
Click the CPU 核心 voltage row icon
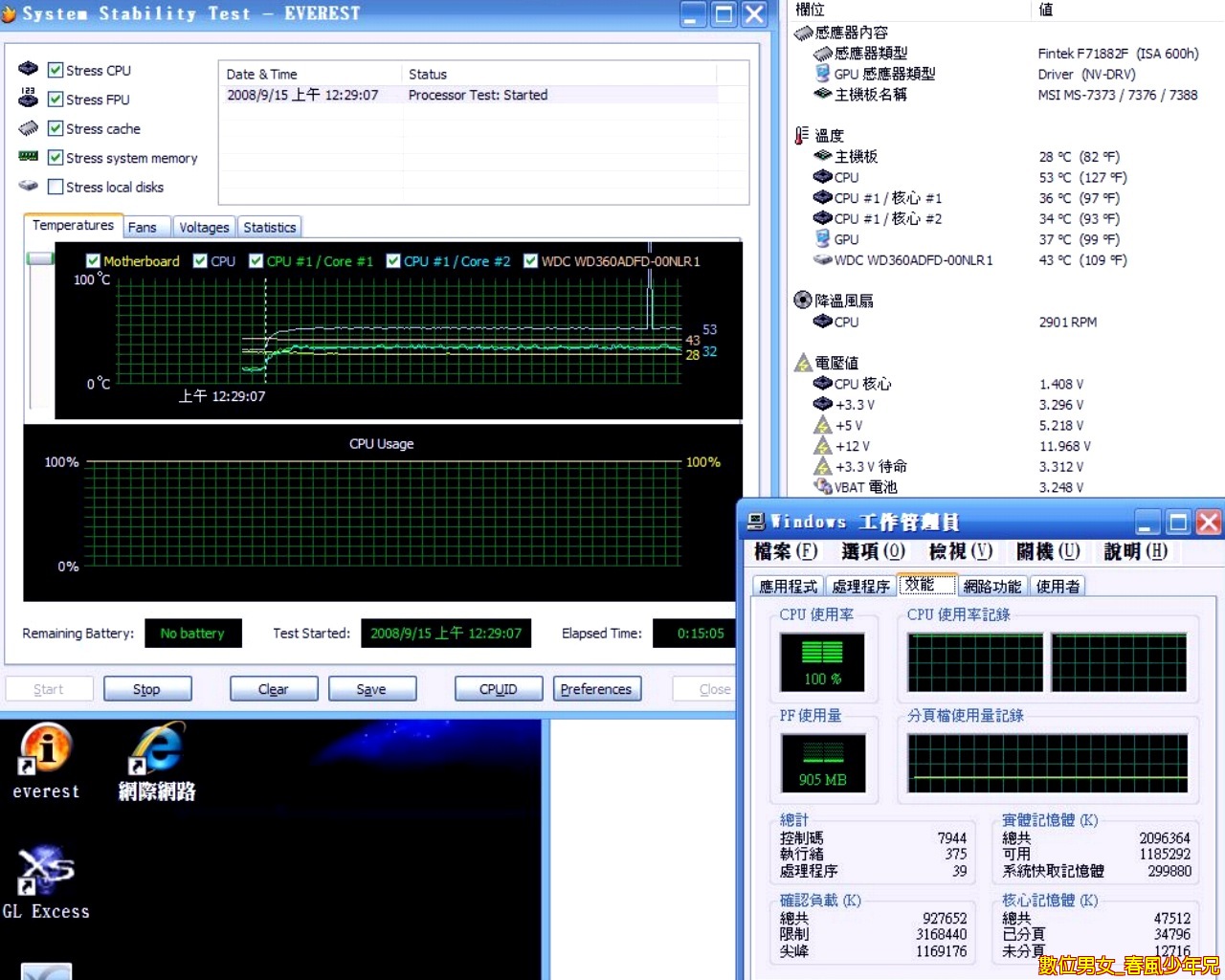pos(823,384)
